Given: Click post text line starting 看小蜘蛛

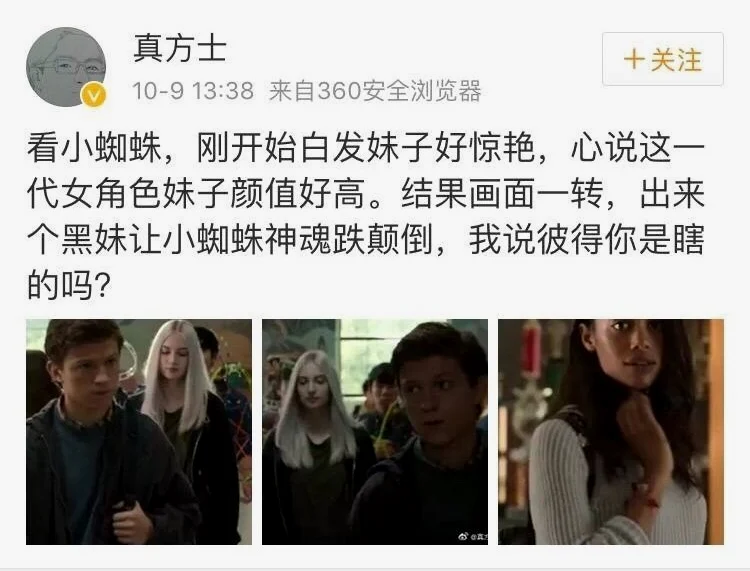Looking at the screenshot, I should pos(366,148).
